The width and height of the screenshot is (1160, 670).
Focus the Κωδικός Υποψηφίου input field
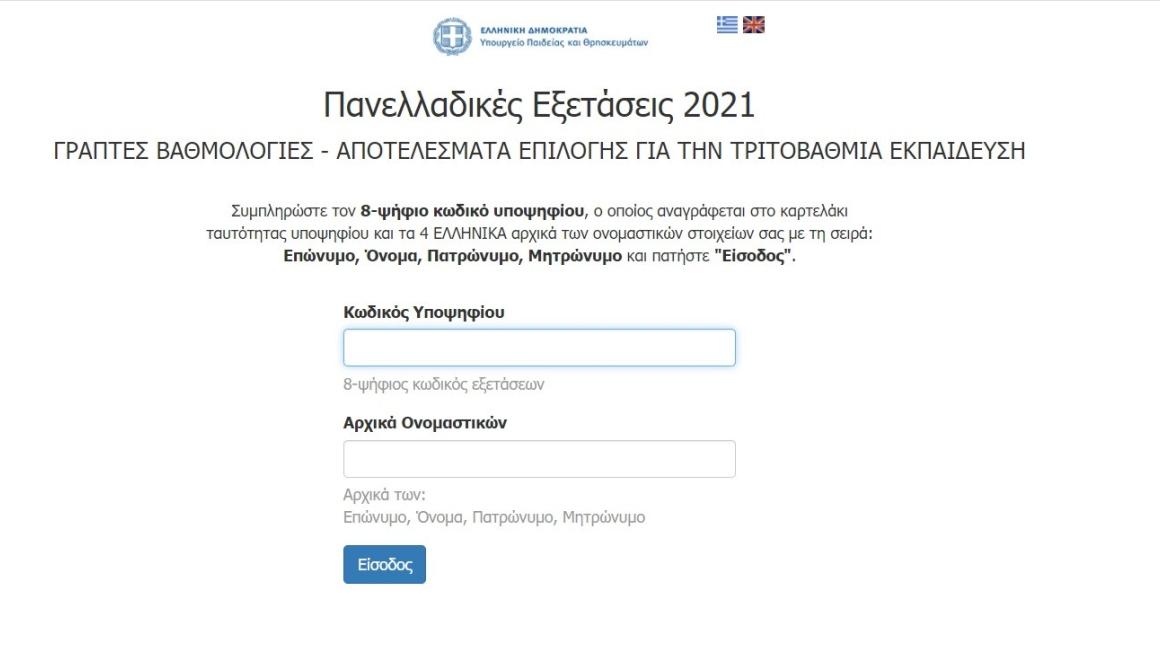[539, 348]
